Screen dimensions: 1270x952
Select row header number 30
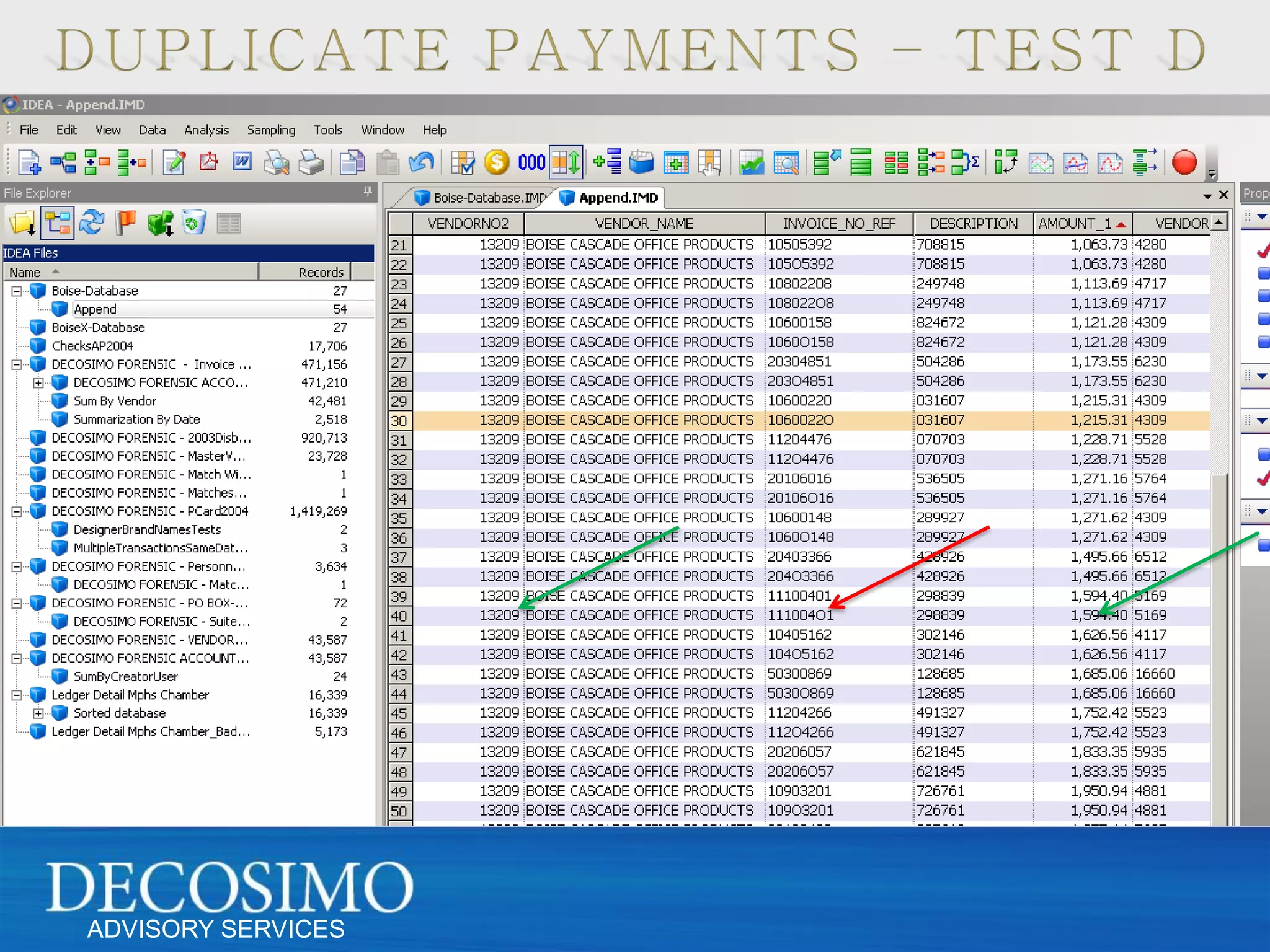(x=399, y=421)
